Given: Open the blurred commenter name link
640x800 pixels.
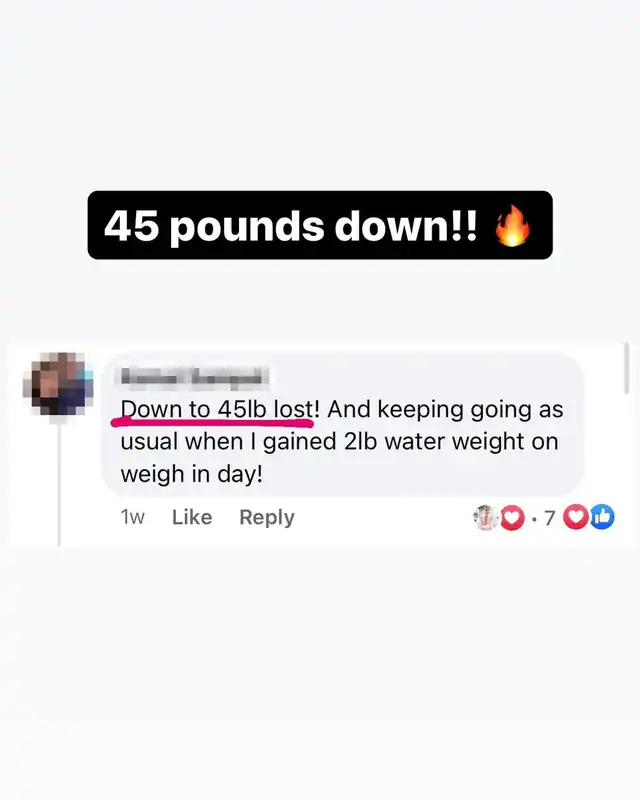Looking at the screenshot, I should pyautogui.click(x=194, y=377).
